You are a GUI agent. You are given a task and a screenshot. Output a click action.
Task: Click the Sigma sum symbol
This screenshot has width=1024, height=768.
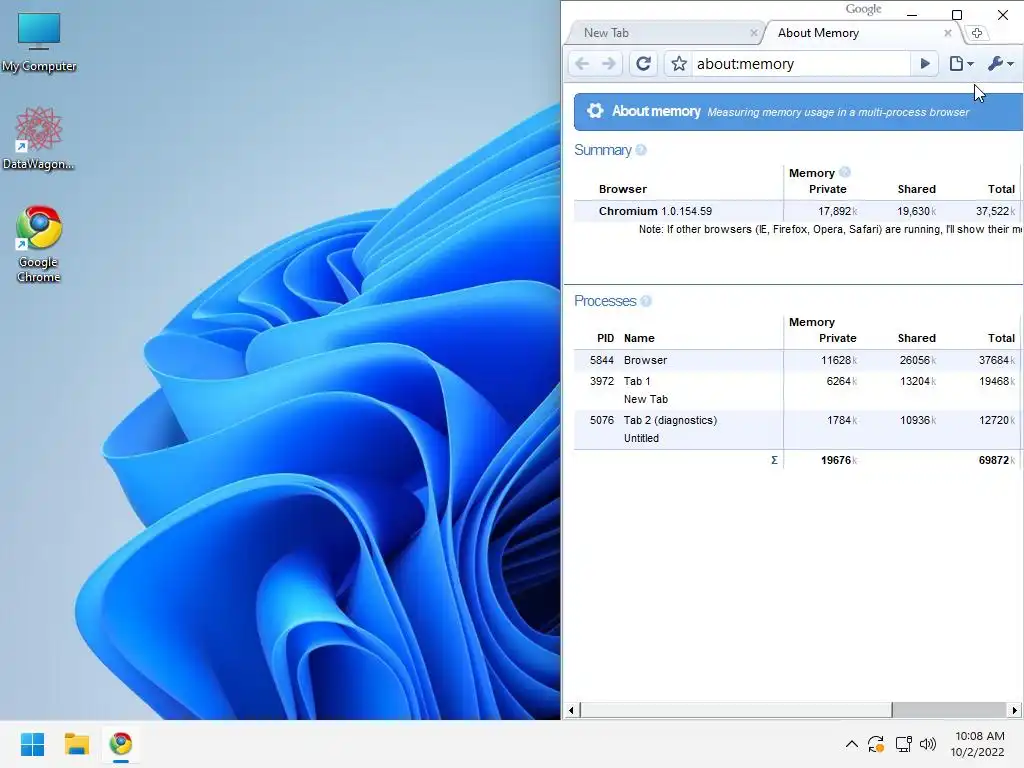[774, 460]
